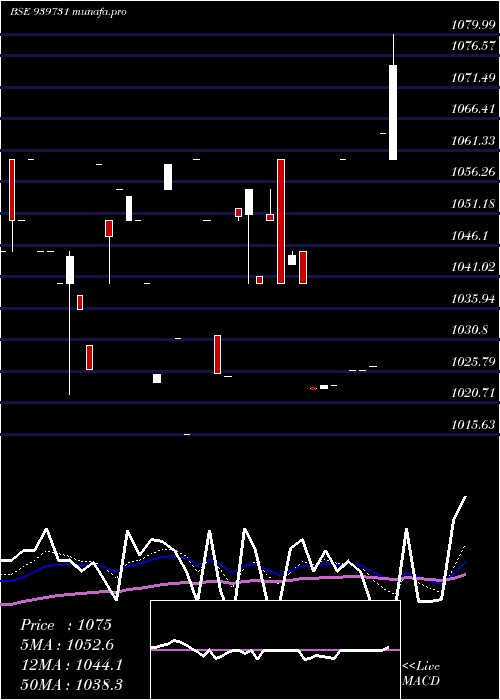Select the 1061.33 price level text
Screen dimensions: 500x700
[x=473, y=141]
